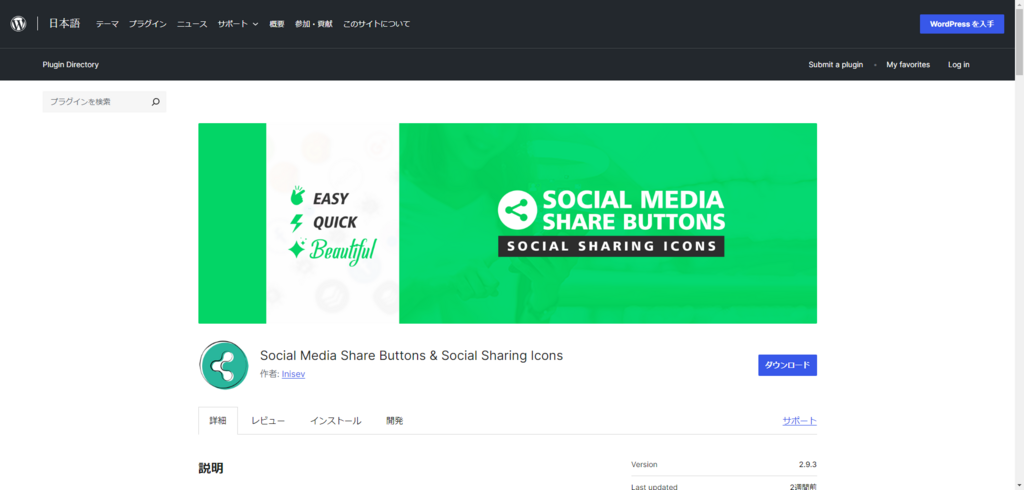Click the plugin share icon logo
The width and height of the screenshot is (1024, 490).
(x=223, y=365)
